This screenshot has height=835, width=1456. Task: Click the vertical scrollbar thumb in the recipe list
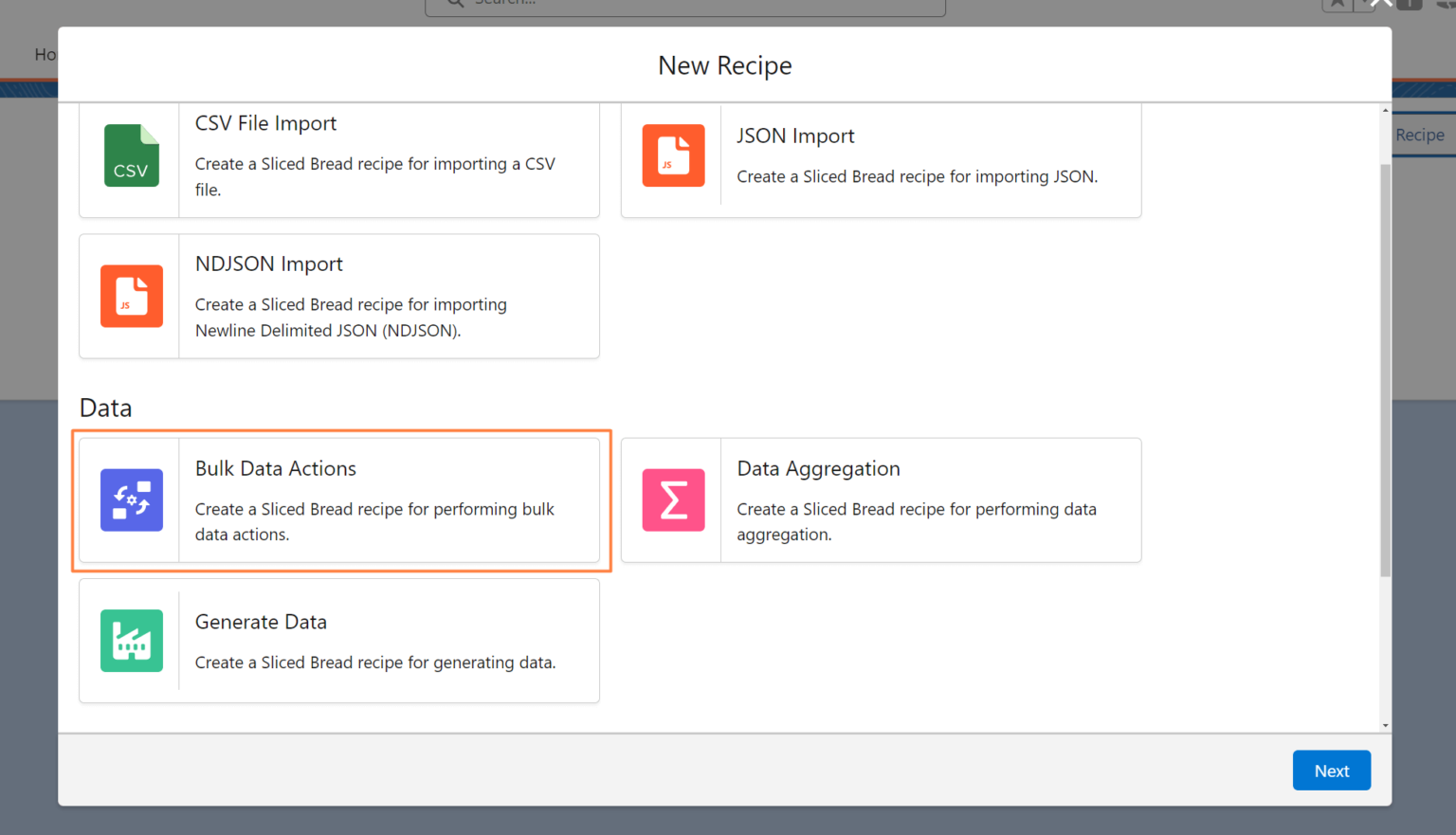pos(1385,370)
